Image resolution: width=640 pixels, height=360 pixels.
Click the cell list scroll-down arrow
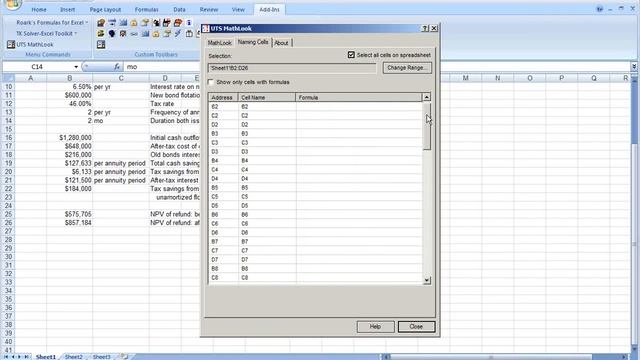pos(427,280)
